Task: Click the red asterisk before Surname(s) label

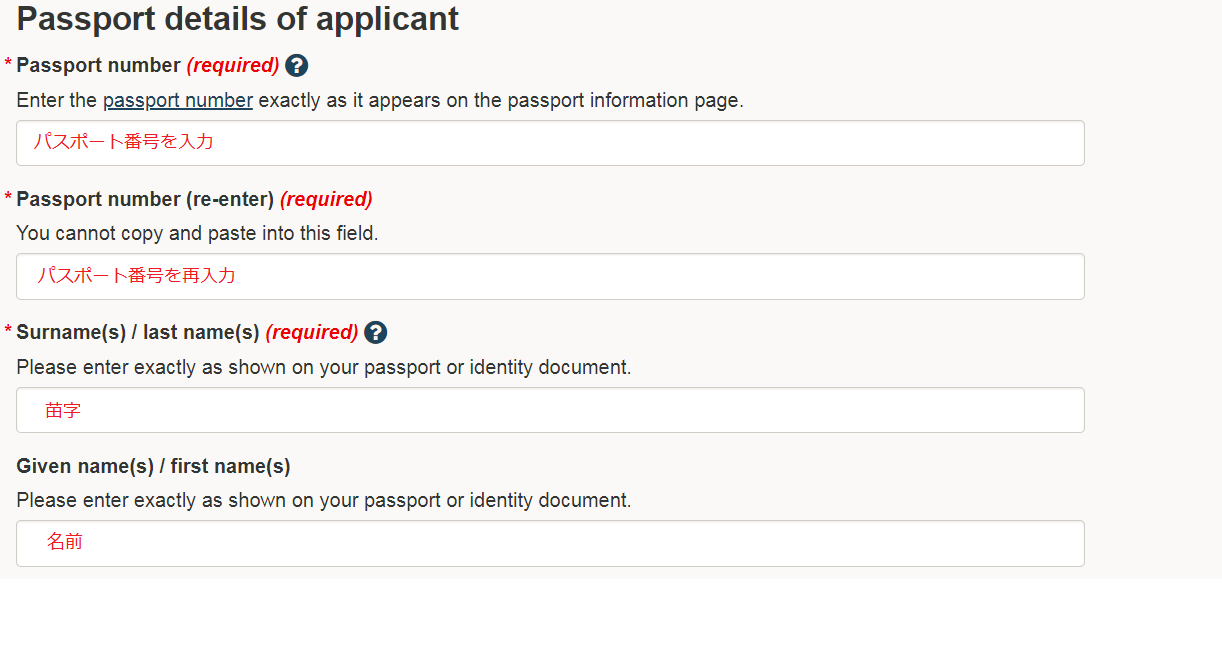Action: pyautogui.click(x=8, y=331)
